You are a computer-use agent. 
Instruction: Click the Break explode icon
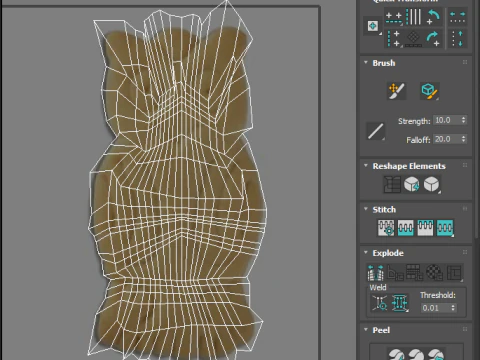375,272
